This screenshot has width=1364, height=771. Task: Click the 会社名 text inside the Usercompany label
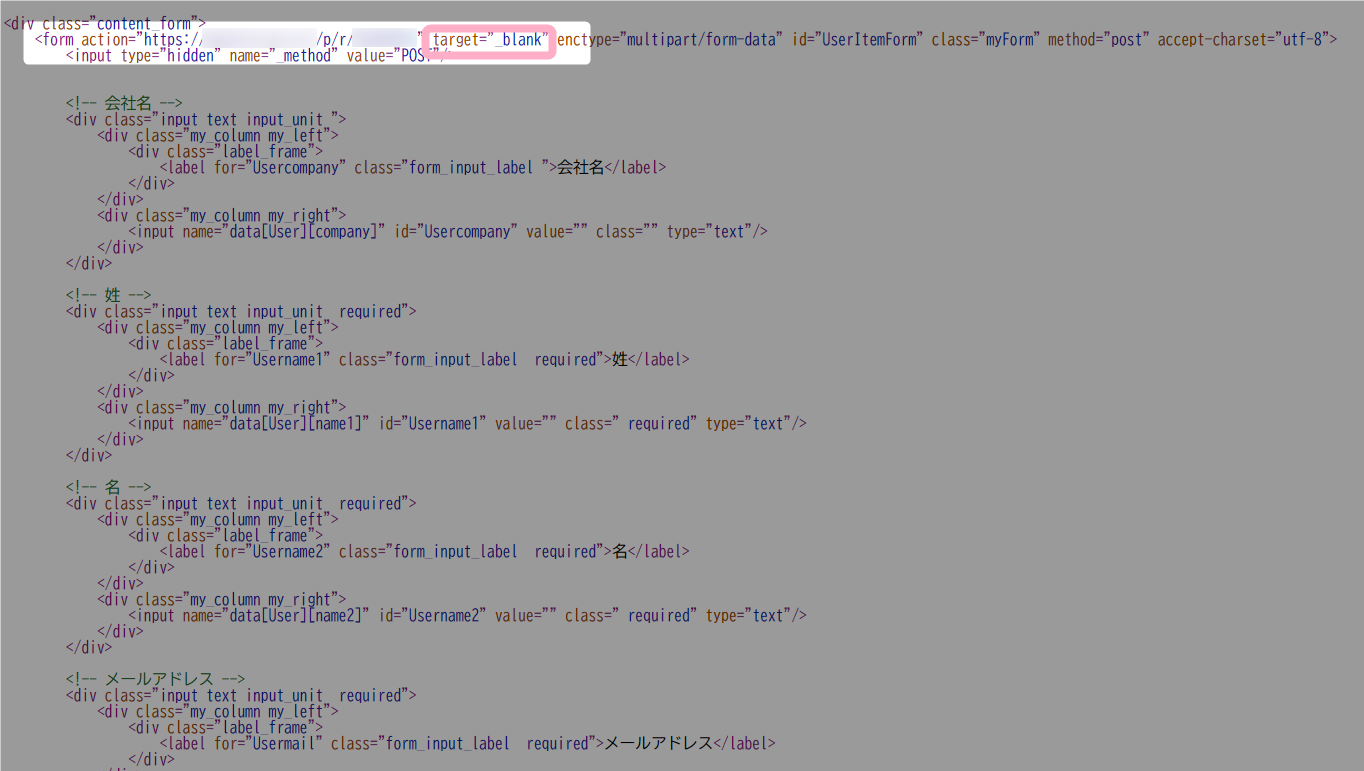pos(581,168)
